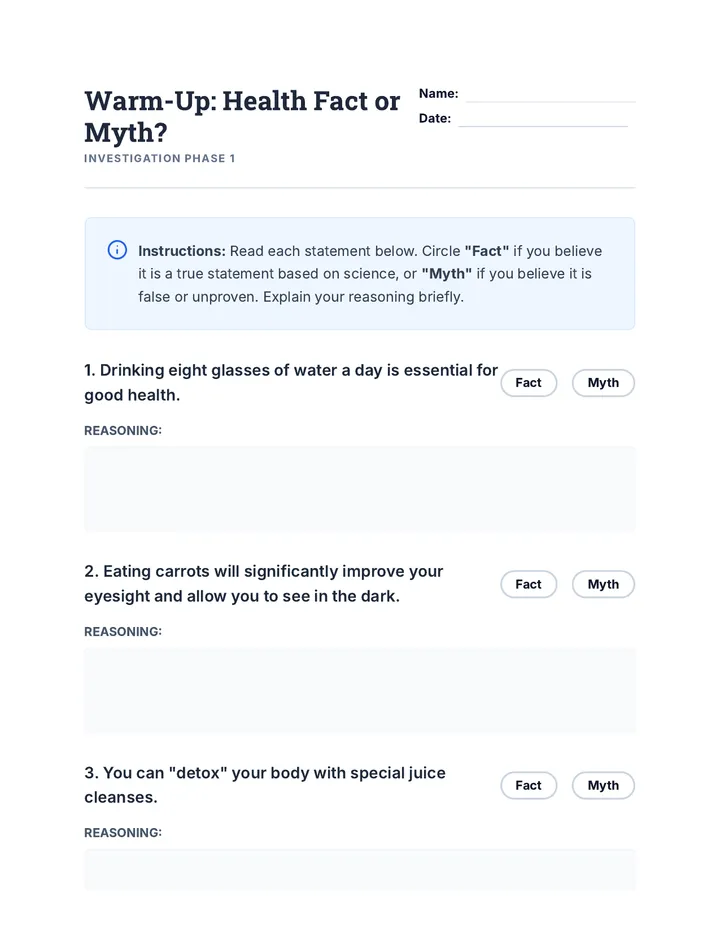Click the bold "Instructions:" label
This screenshot has width=720, height=932.
pyautogui.click(x=182, y=251)
